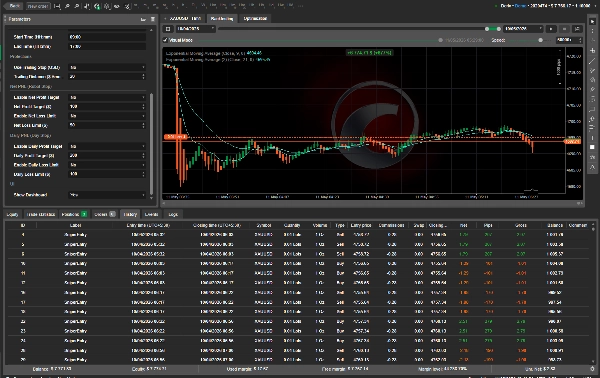The image size is (600, 378).
Task: Click the Net column header
Action: (463, 225)
